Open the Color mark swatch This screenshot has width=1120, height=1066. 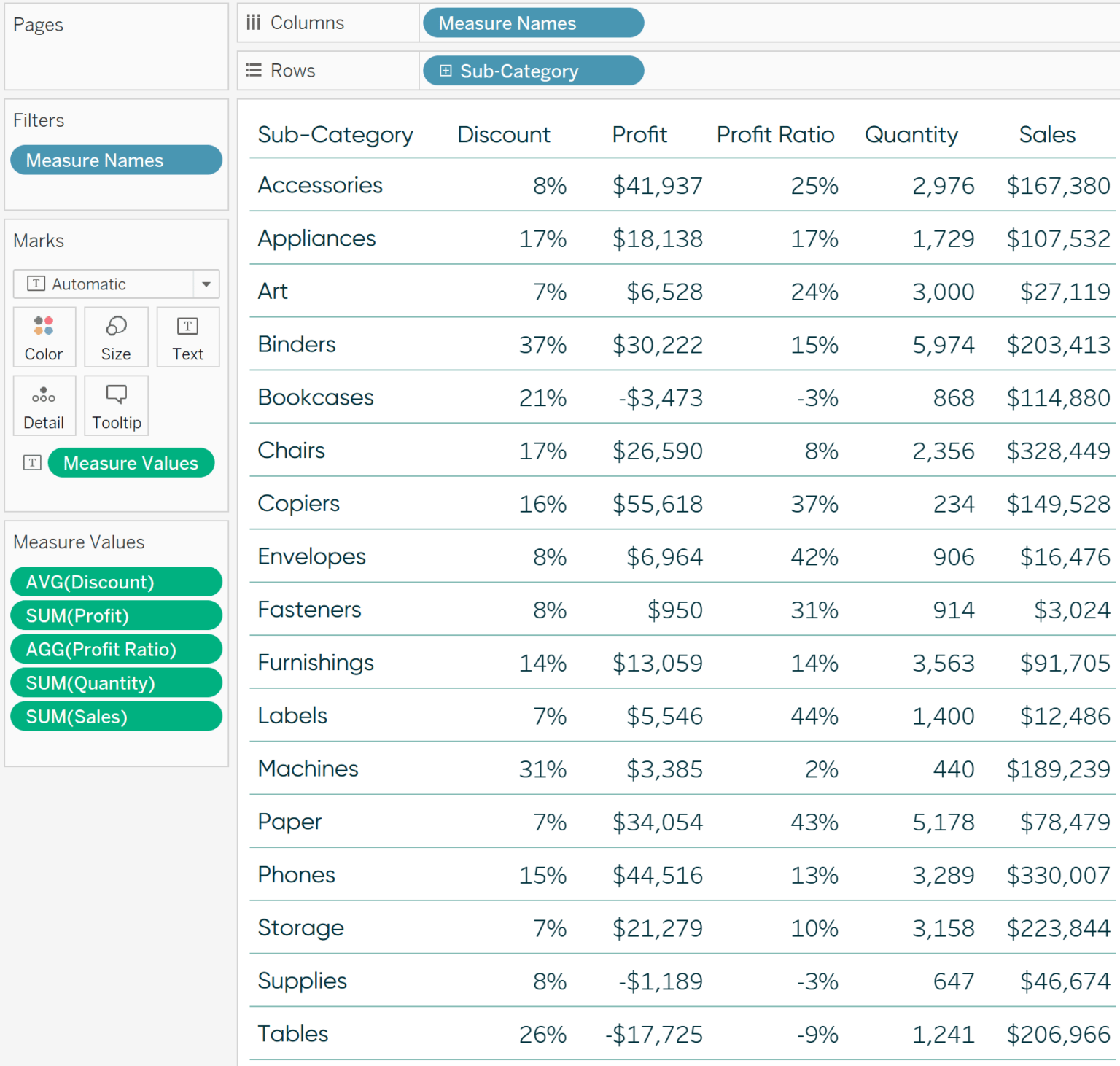[44, 337]
